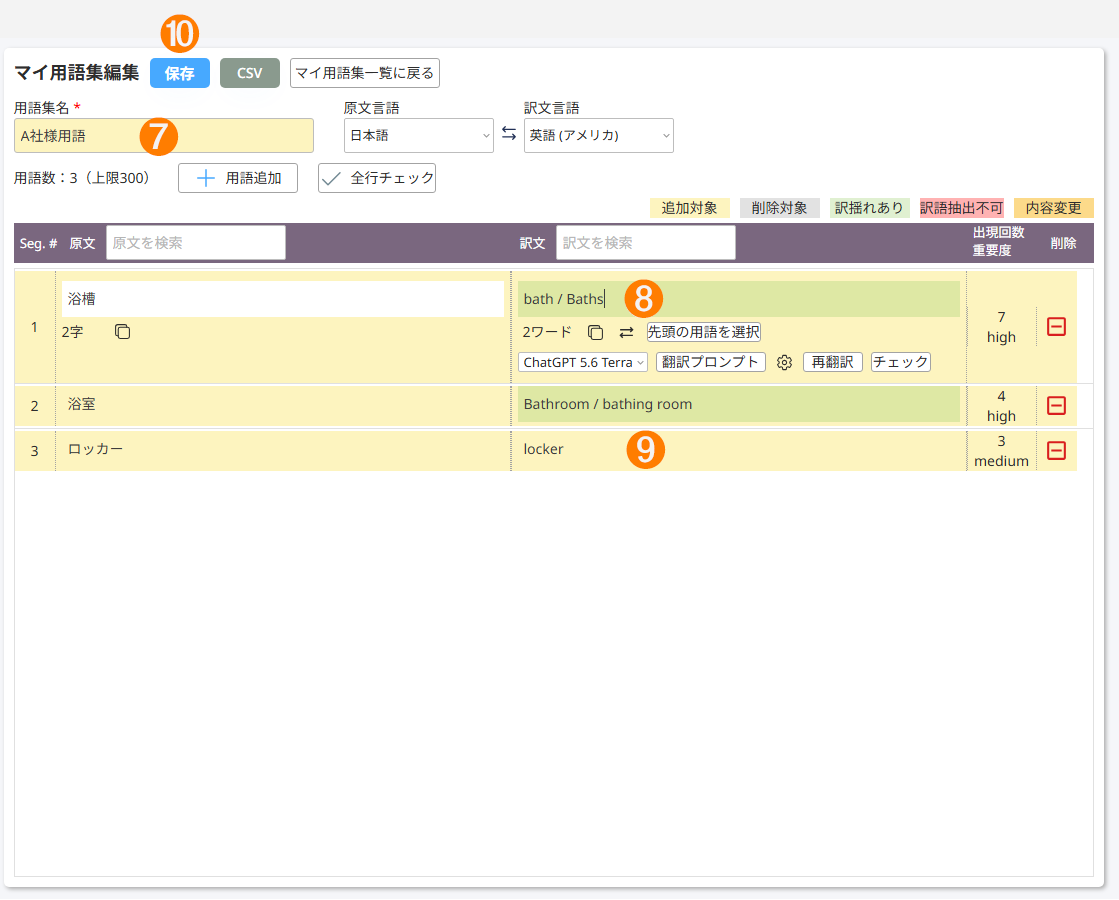Run 全行チェック on all rows
This screenshot has height=900, width=1119.
tap(377, 178)
